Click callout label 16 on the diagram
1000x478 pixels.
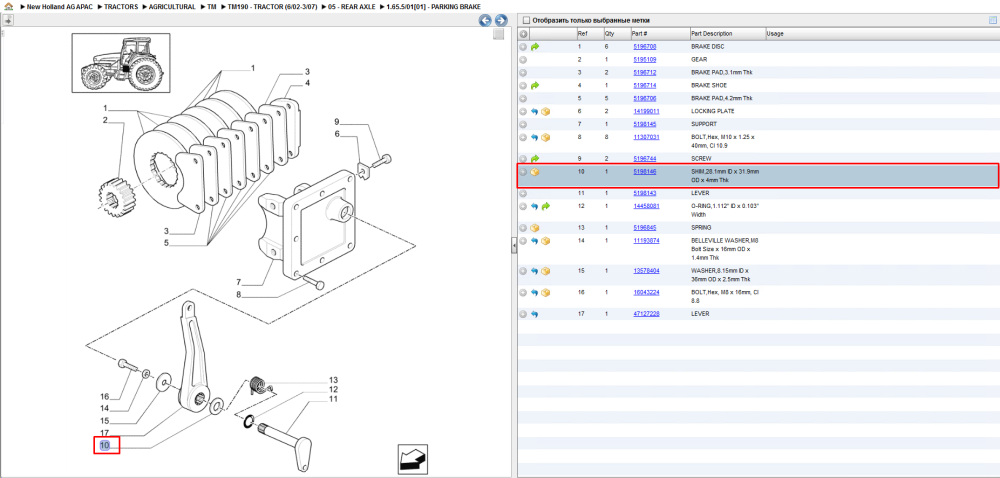click(x=105, y=396)
